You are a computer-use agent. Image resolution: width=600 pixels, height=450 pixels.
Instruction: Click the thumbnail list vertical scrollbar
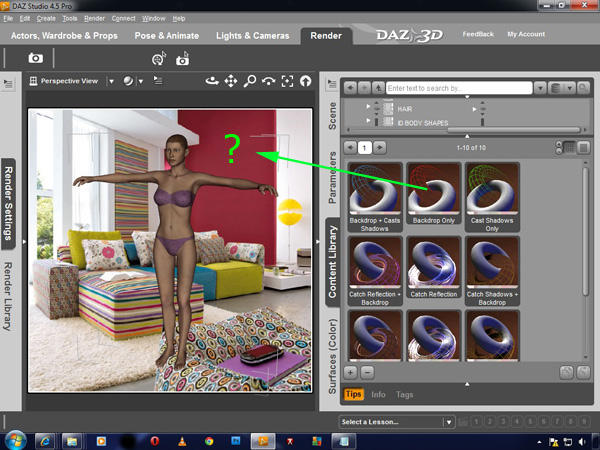(585, 232)
